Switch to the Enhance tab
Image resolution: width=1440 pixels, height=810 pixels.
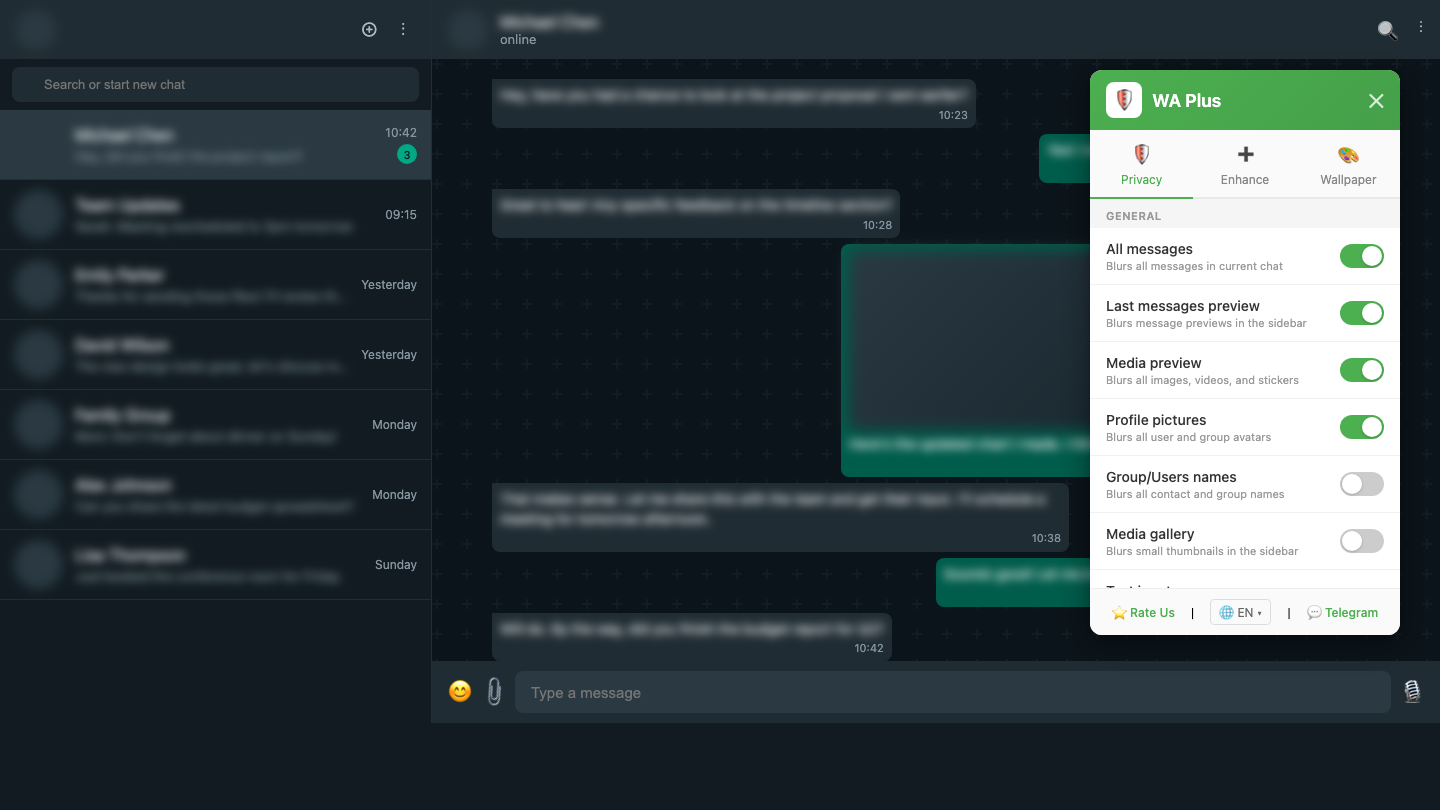[1244, 165]
